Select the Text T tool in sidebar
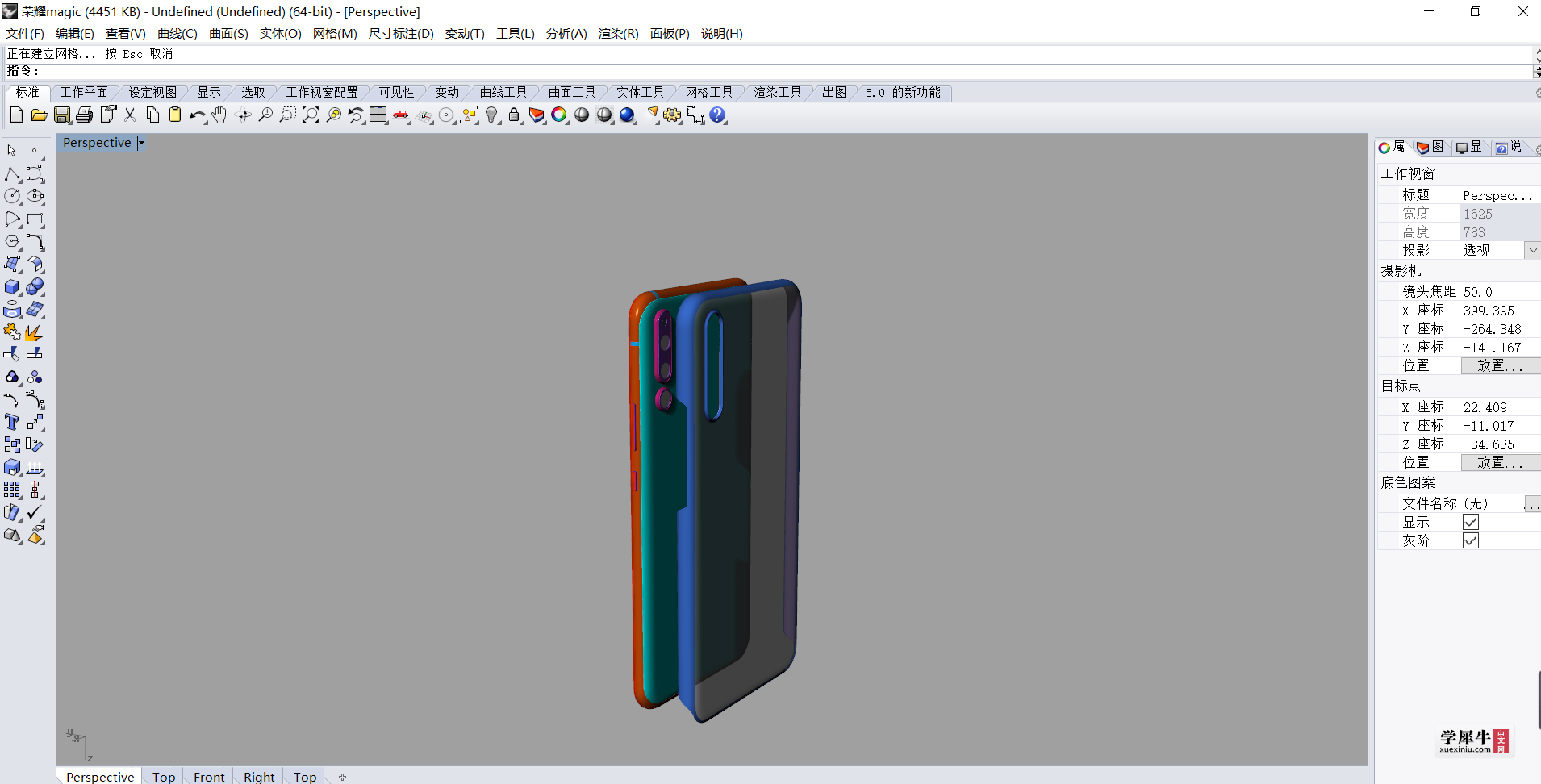The height and width of the screenshot is (784, 1541). pyautogui.click(x=12, y=422)
